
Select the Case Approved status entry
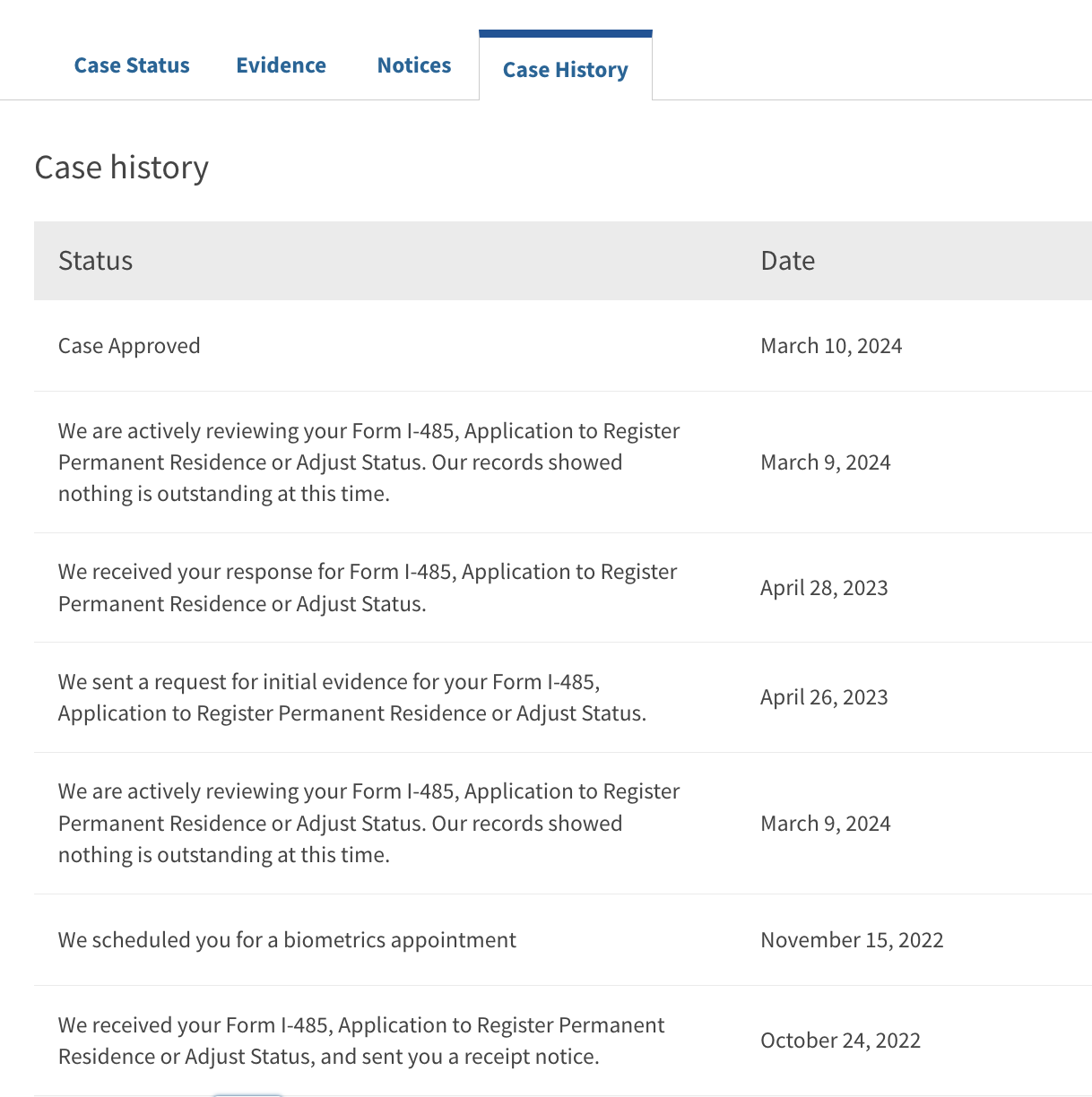[129, 346]
